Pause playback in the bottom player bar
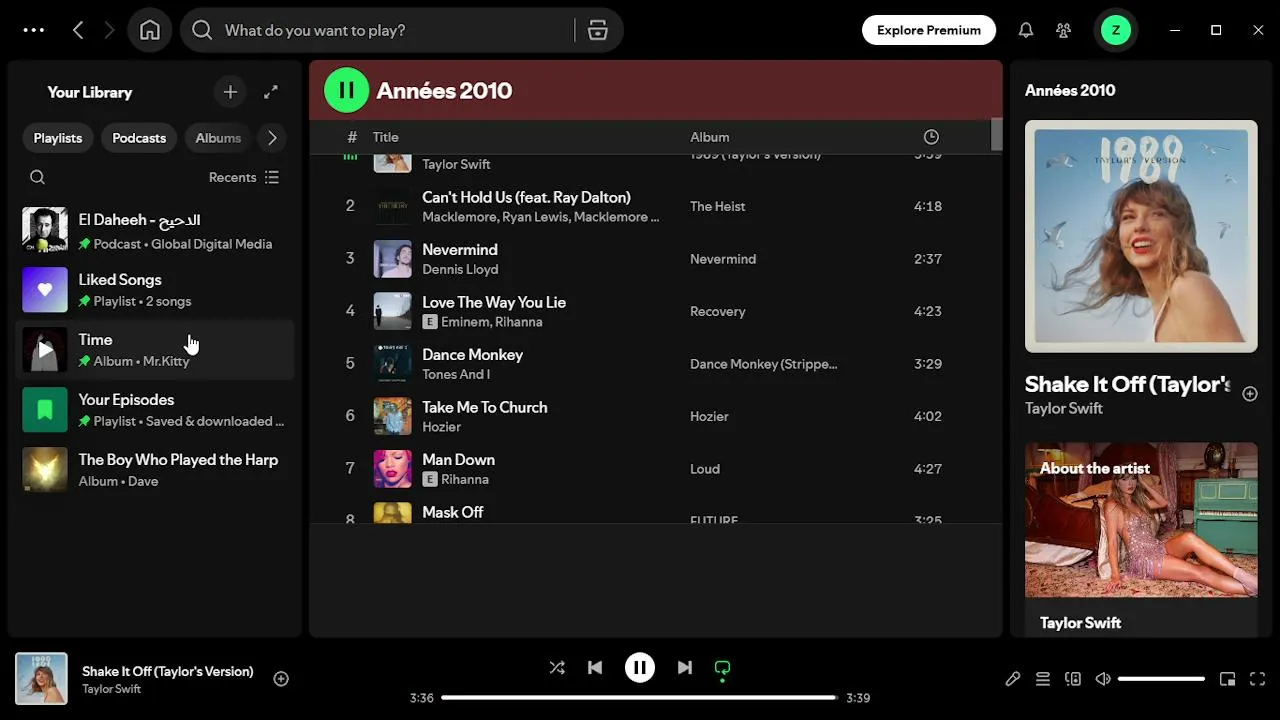The height and width of the screenshot is (720, 1280). [640, 667]
